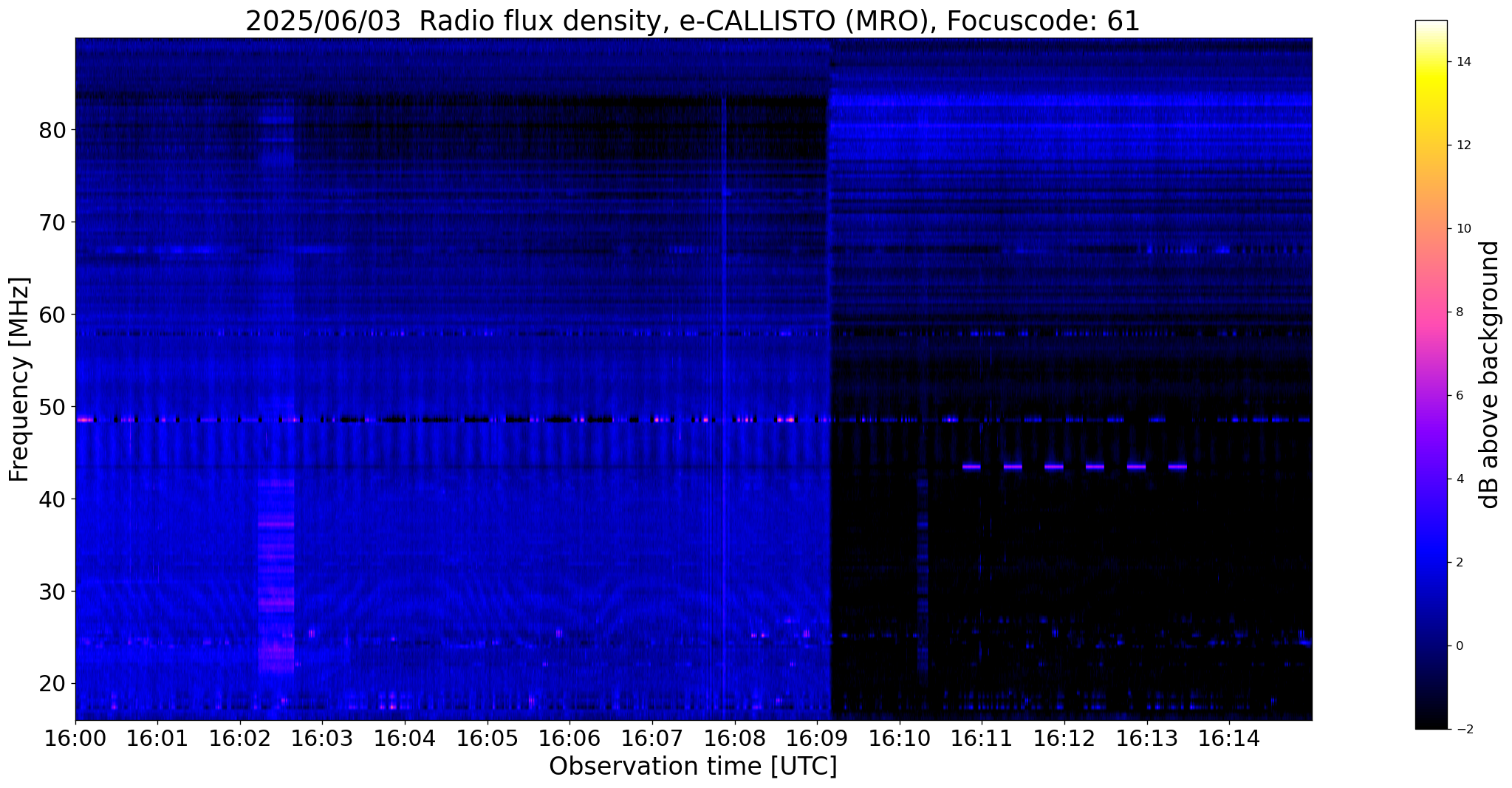Click the 'Observation time [UTC]' axis label
This screenshot has width=1512, height=788.
693,767
